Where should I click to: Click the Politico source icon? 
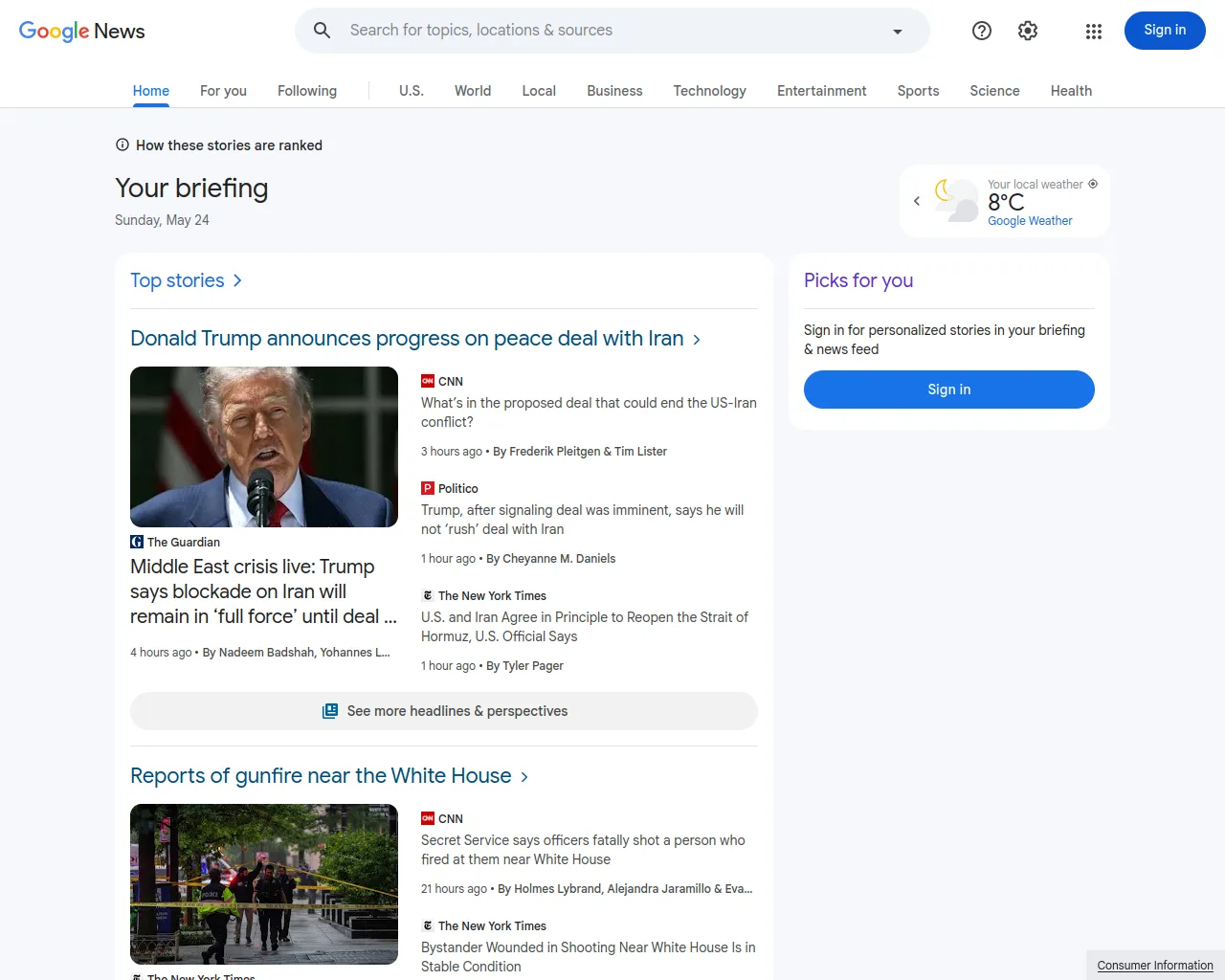[x=428, y=488]
